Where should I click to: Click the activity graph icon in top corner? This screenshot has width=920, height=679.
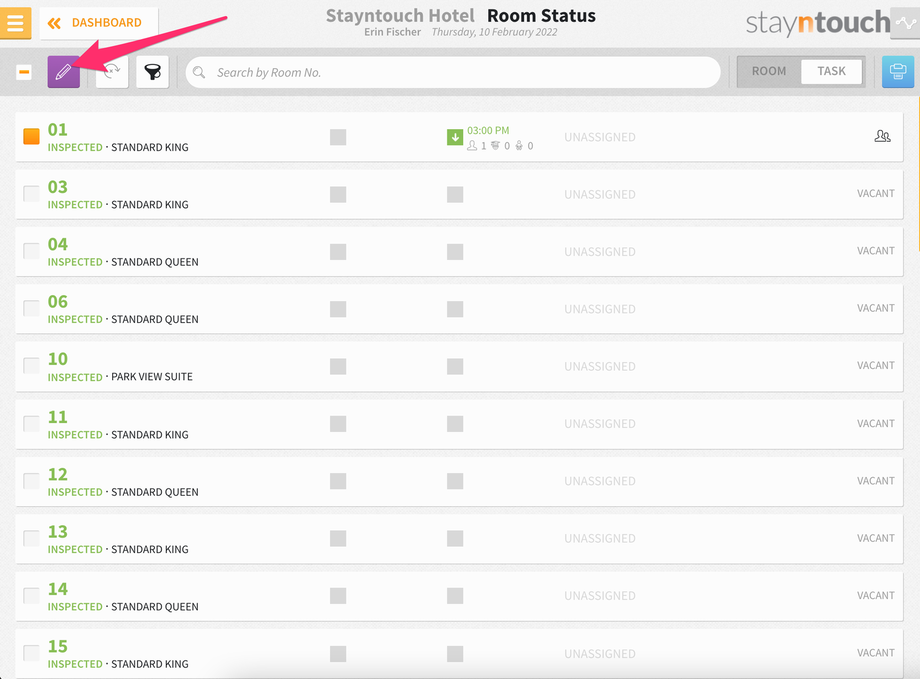pos(906,23)
